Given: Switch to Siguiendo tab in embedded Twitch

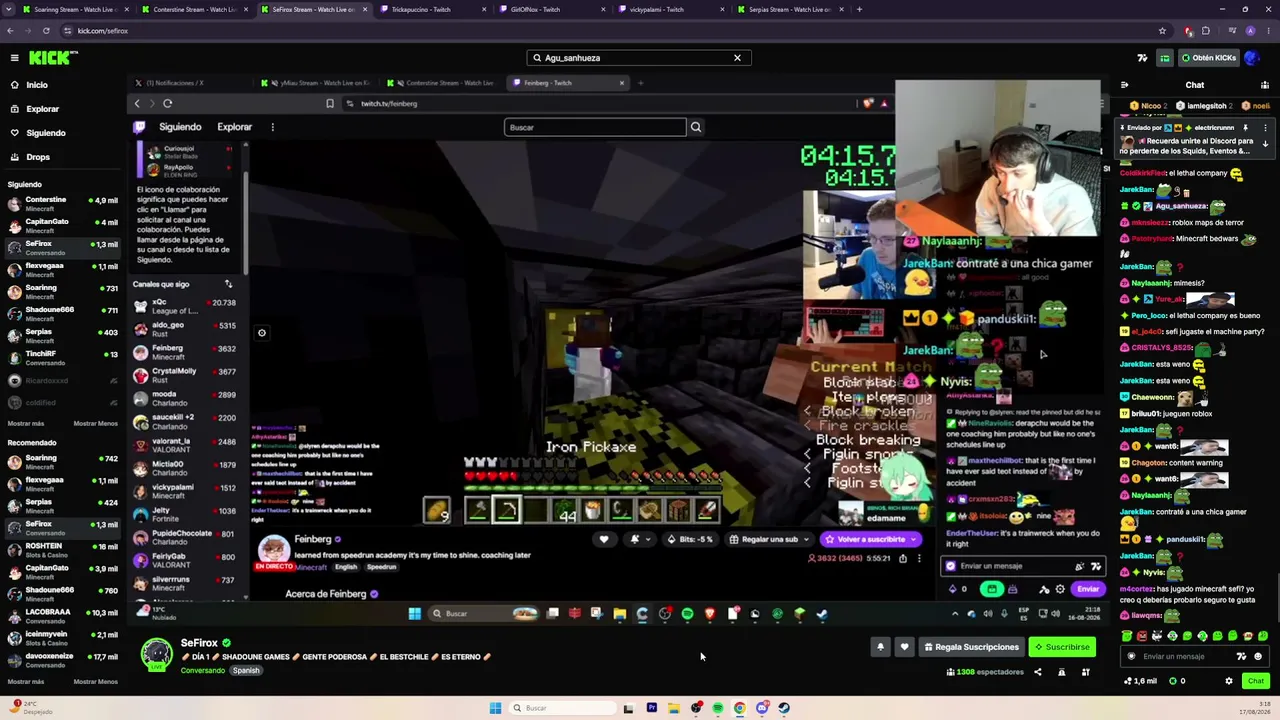Looking at the screenshot, I should click(180, 127).
